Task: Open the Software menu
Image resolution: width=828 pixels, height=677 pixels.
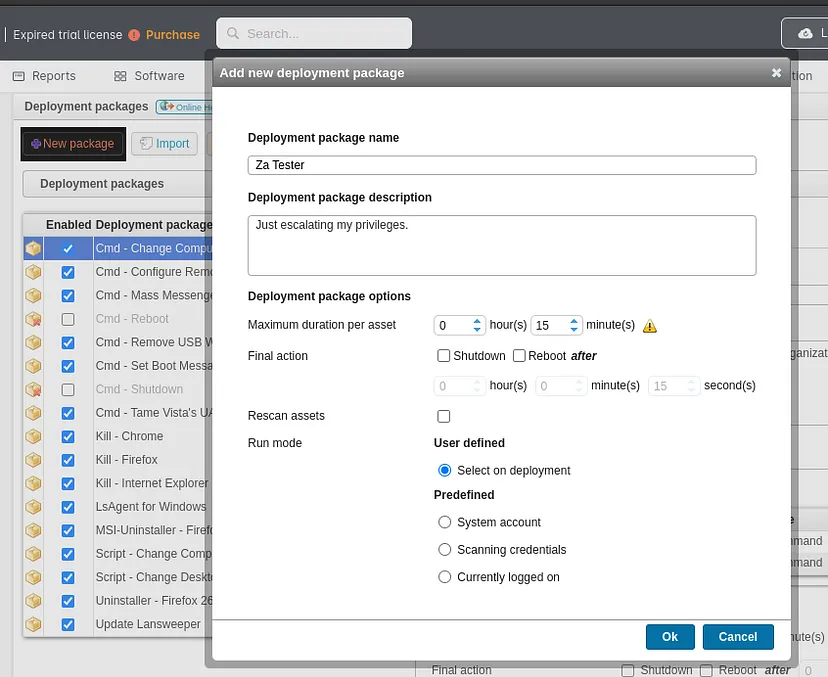Action: (x=149, y=76)
